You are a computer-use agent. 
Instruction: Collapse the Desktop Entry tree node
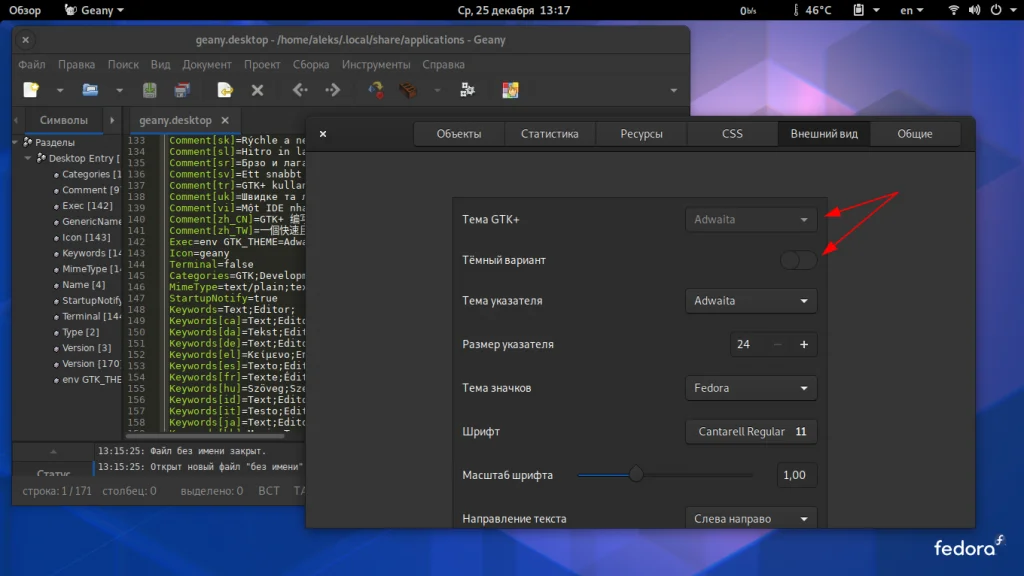pyautogui.click(x=28, y=158)
